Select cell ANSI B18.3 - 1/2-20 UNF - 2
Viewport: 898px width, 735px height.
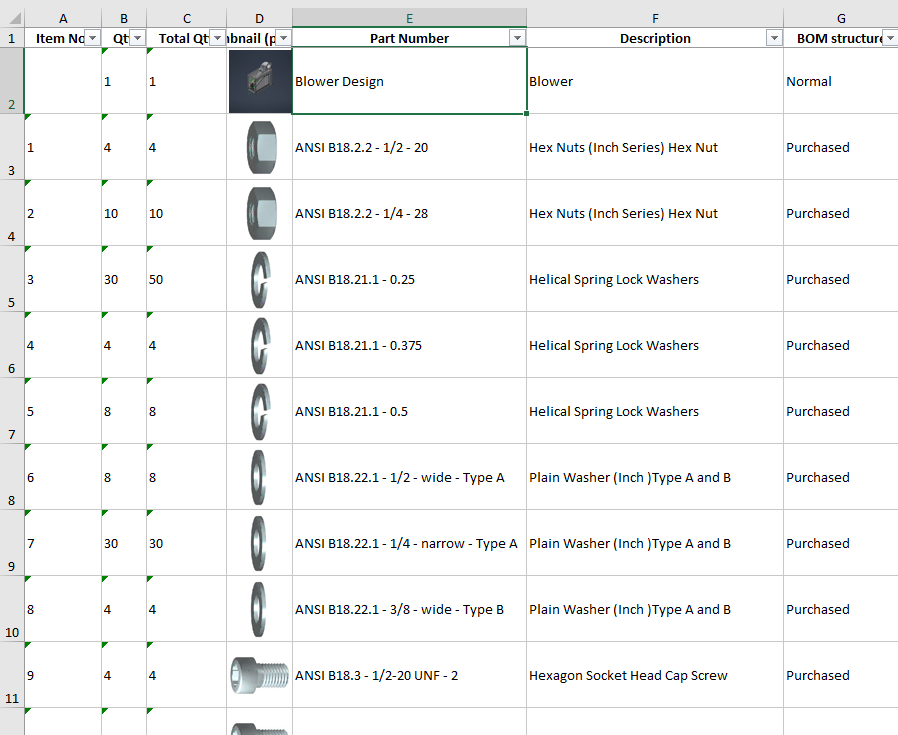(409, 675)
